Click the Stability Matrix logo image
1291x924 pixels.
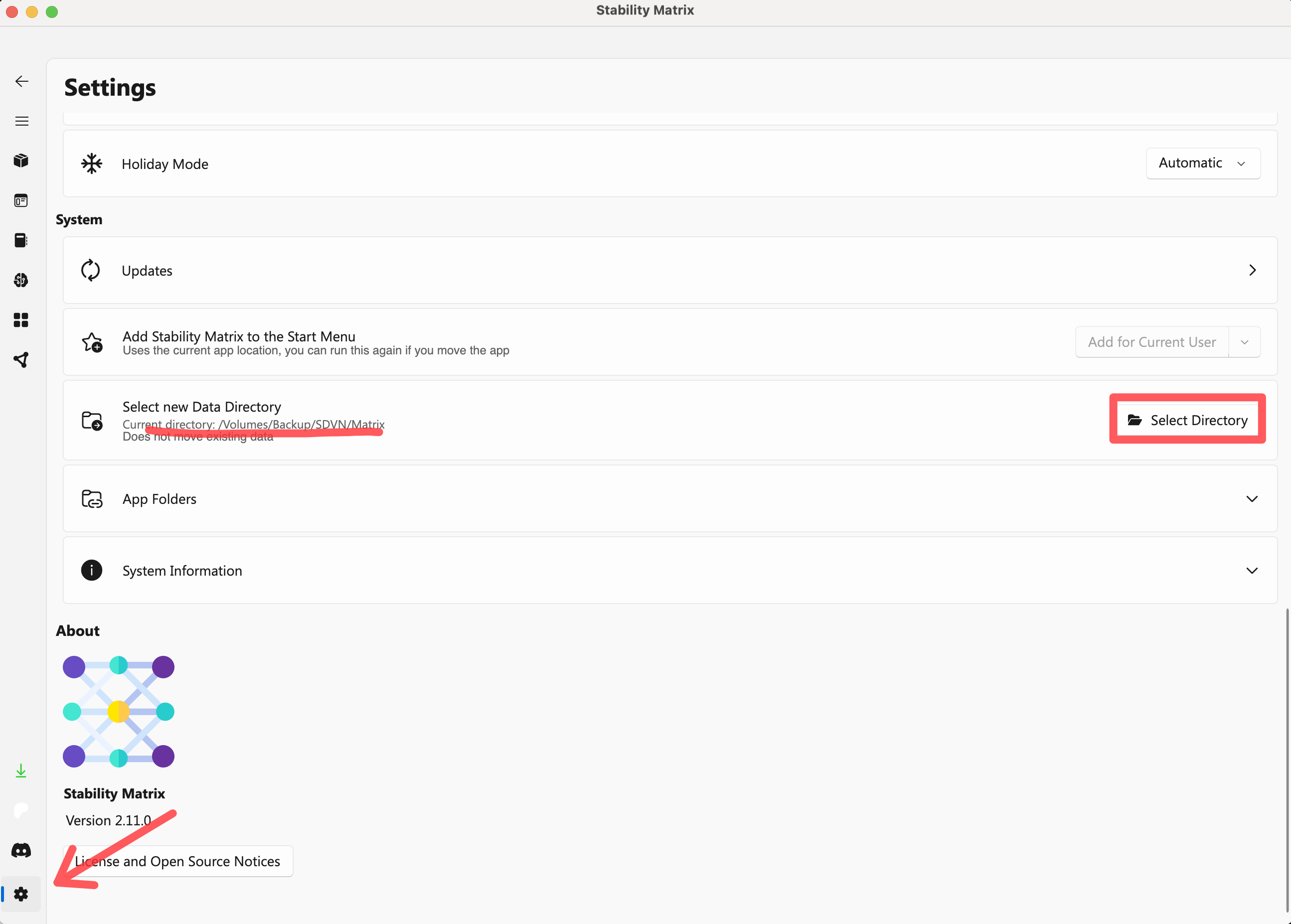(x=118, y=711)
